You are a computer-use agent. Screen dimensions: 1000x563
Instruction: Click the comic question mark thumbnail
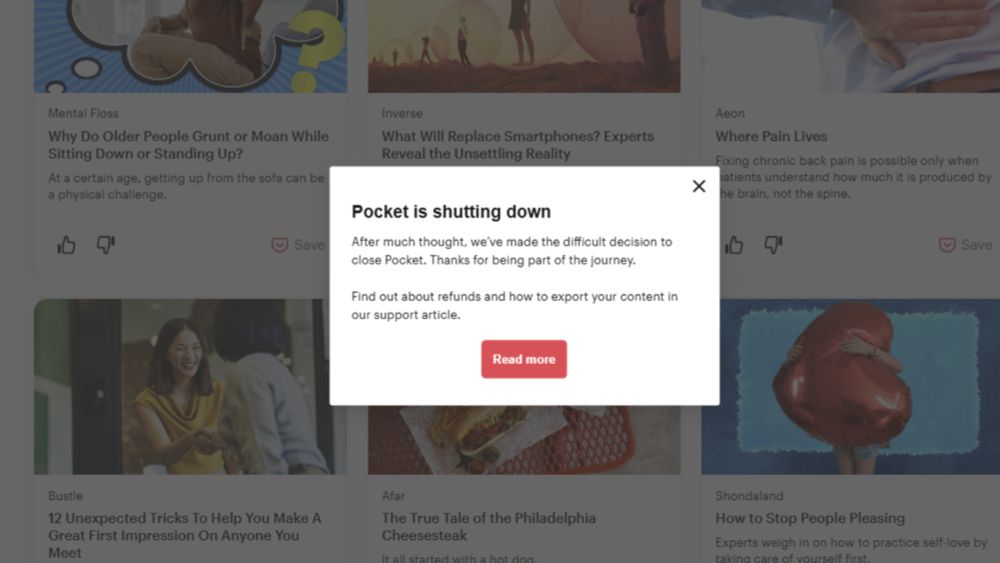coord(190,46)
